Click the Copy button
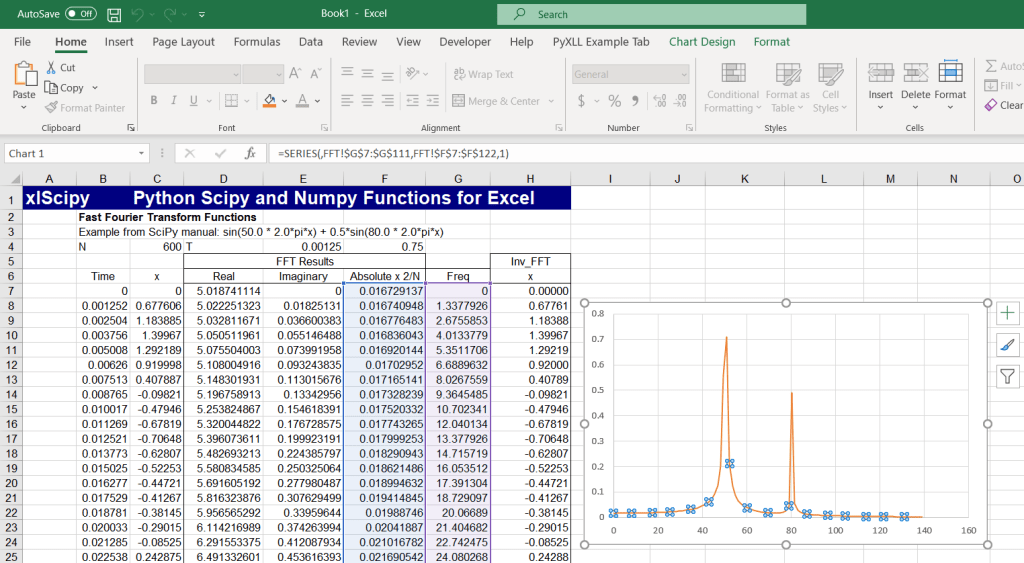This screenshot has width=1024, height=563. point(65,88)
